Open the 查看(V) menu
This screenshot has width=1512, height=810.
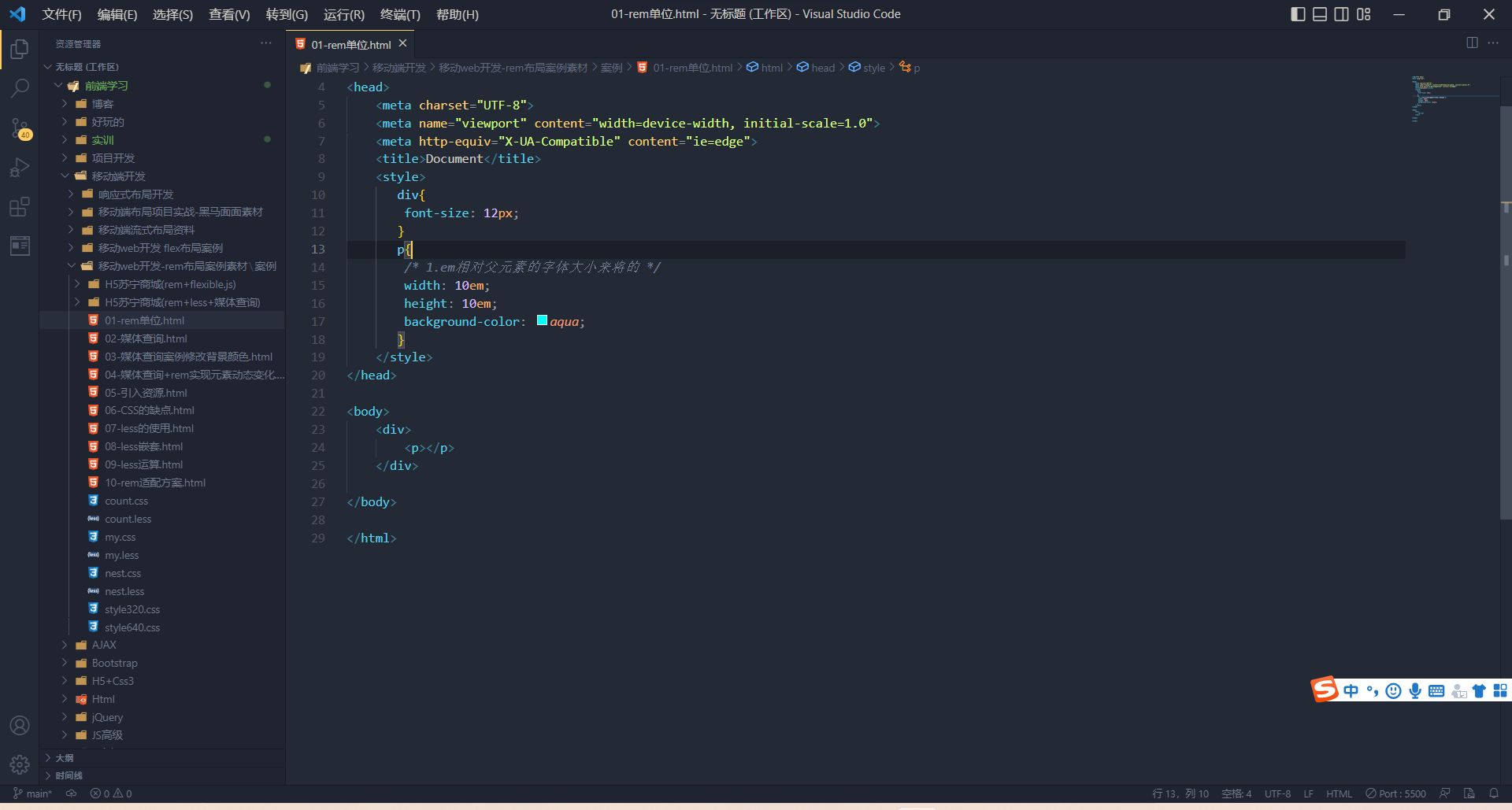click(x=229, y=14)
